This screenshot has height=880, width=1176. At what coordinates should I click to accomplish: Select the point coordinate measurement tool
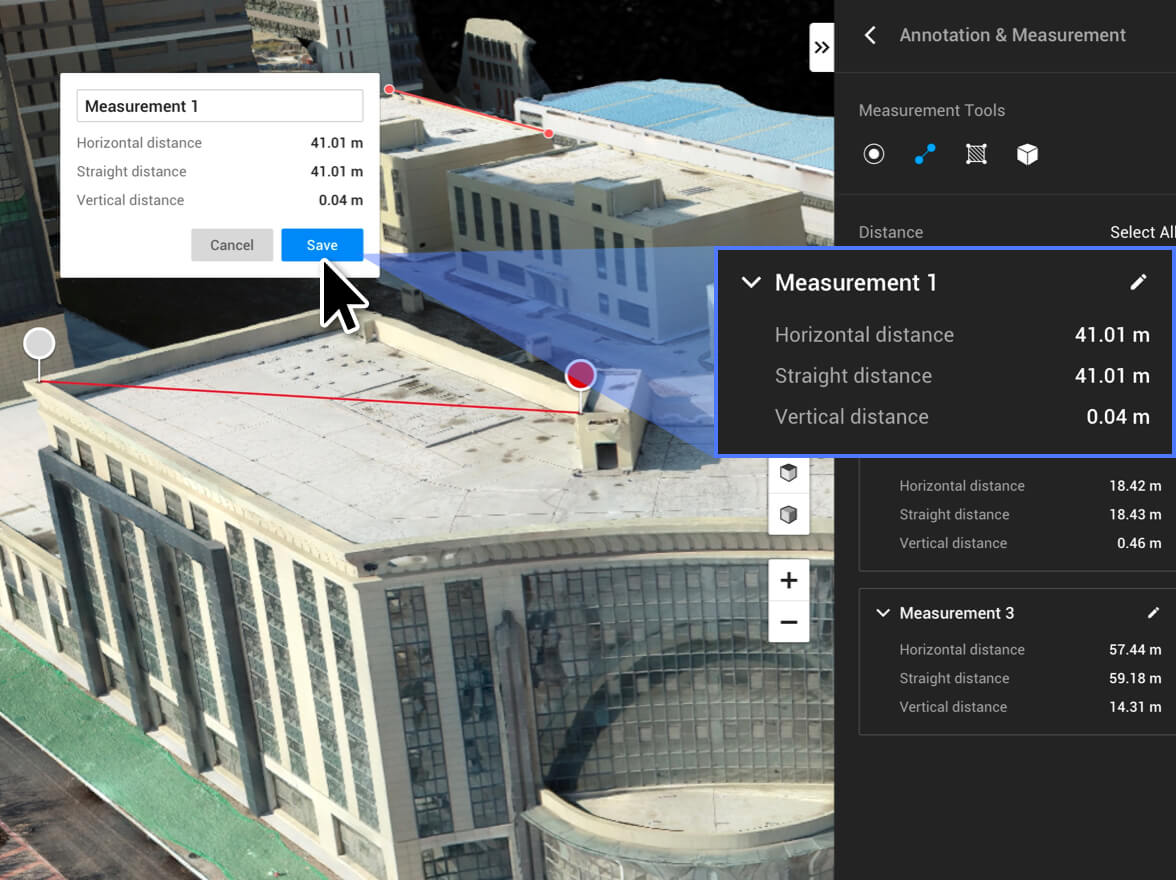(x=874, y=154)
